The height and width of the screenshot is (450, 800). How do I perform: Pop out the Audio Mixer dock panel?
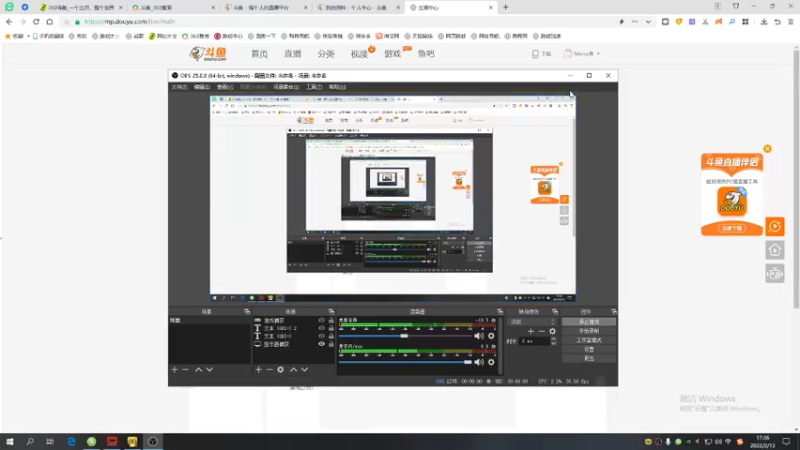click(x=500, y=311)
